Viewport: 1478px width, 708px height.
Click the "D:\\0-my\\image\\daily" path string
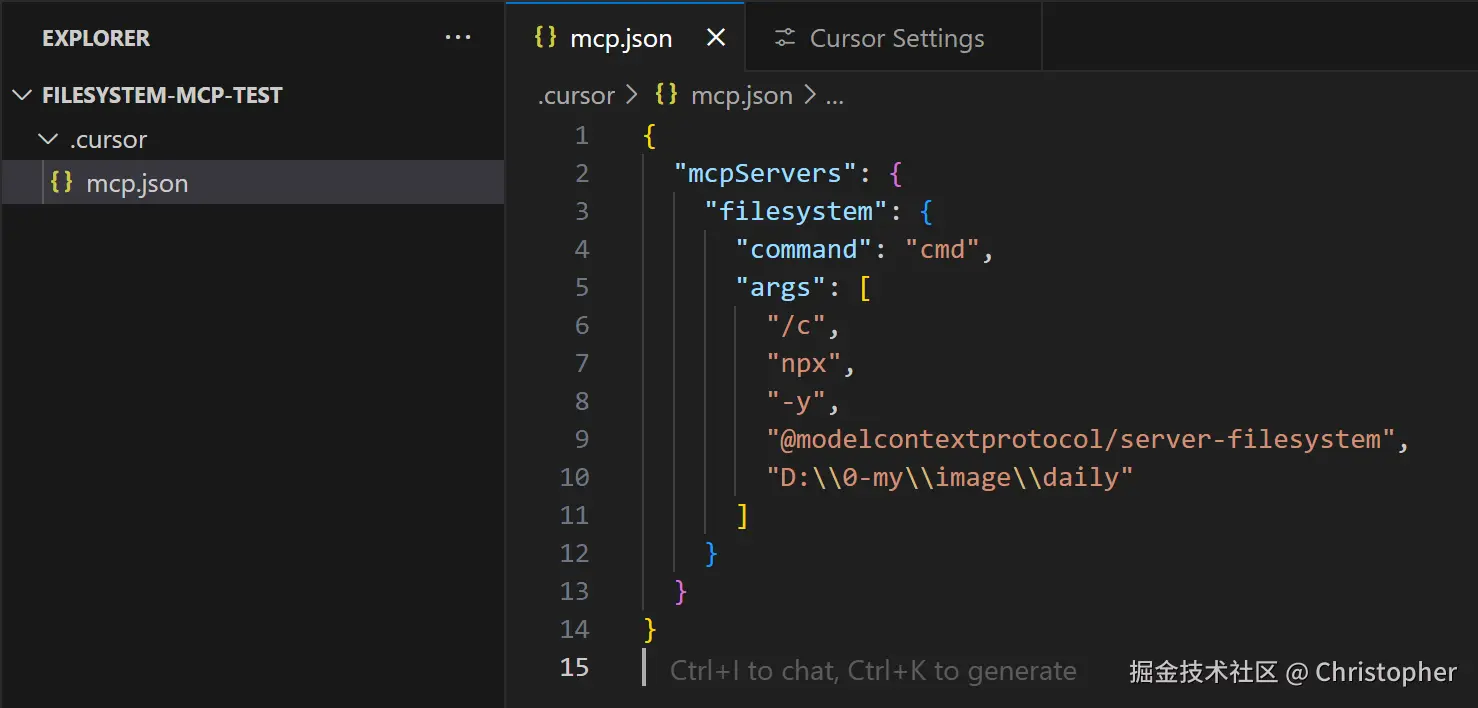pos(950,477)
